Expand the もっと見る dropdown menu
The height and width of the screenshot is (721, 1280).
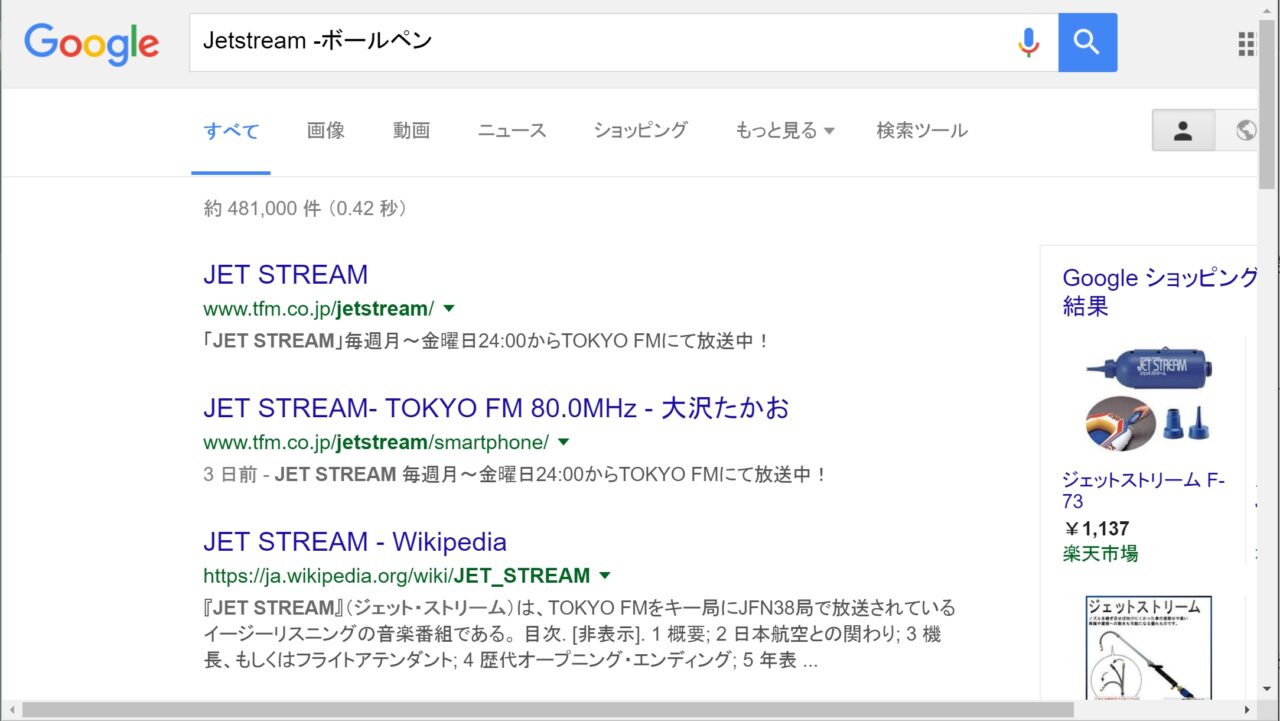click(784, 131)
